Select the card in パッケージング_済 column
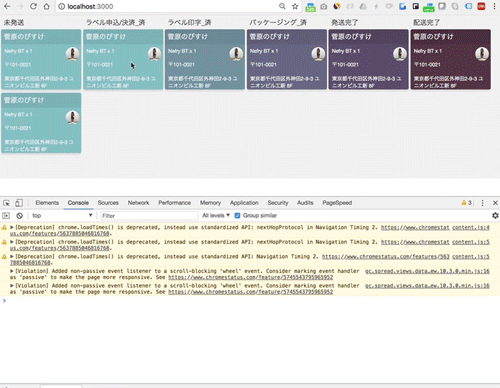500x388 pixels. 287,59
